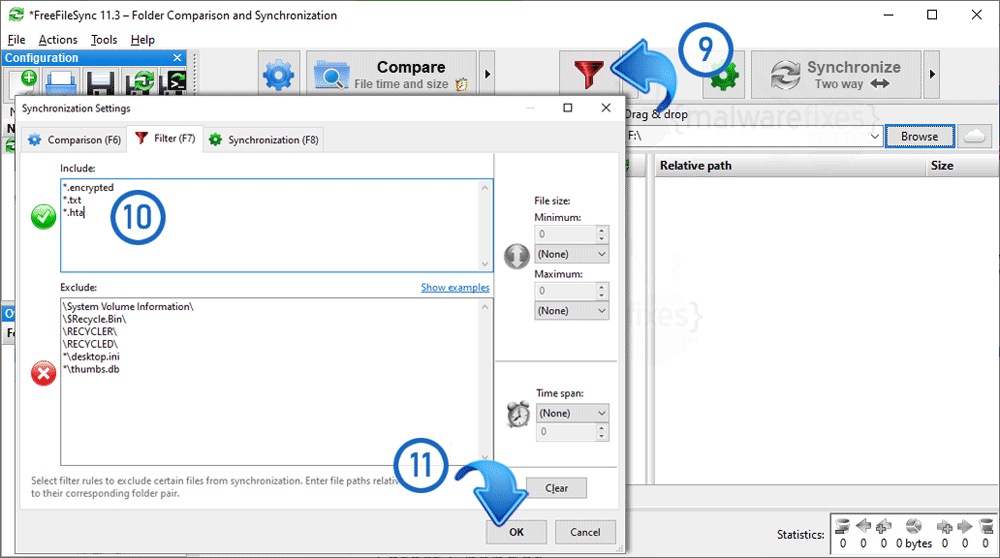
Task: Open synchronization settings green gear icon
Action: (x=723, y=77)
